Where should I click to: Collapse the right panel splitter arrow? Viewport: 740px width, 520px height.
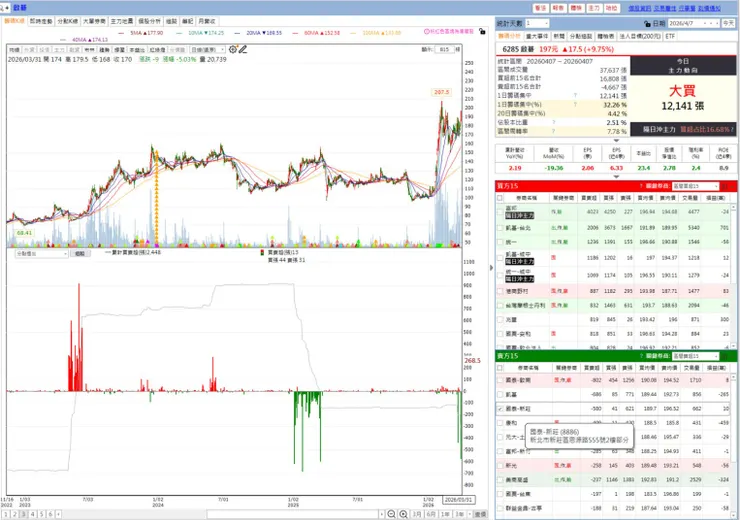[491, 268]
